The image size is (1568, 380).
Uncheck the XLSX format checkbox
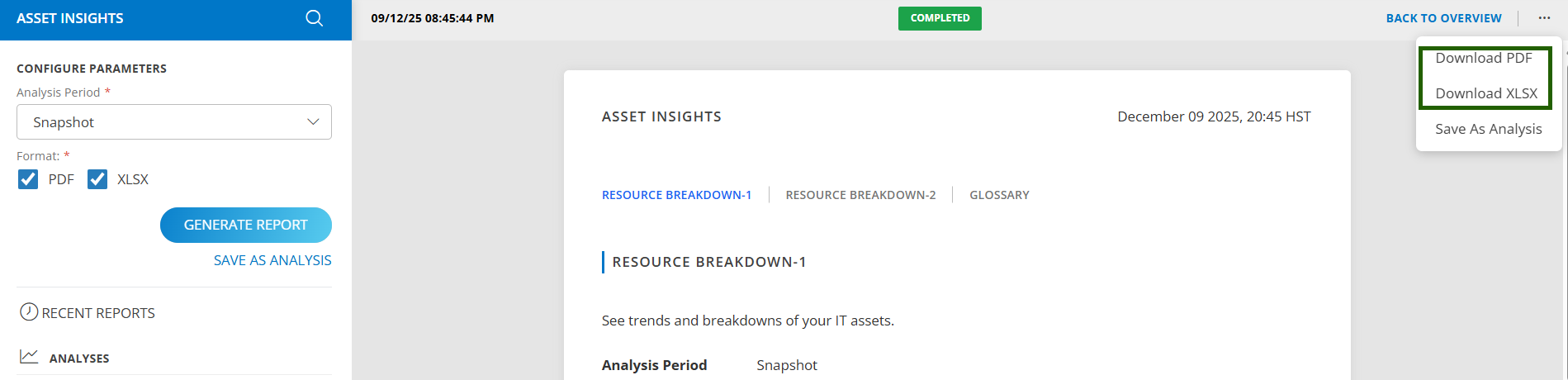pyautogui.click(x=97, y=179)
